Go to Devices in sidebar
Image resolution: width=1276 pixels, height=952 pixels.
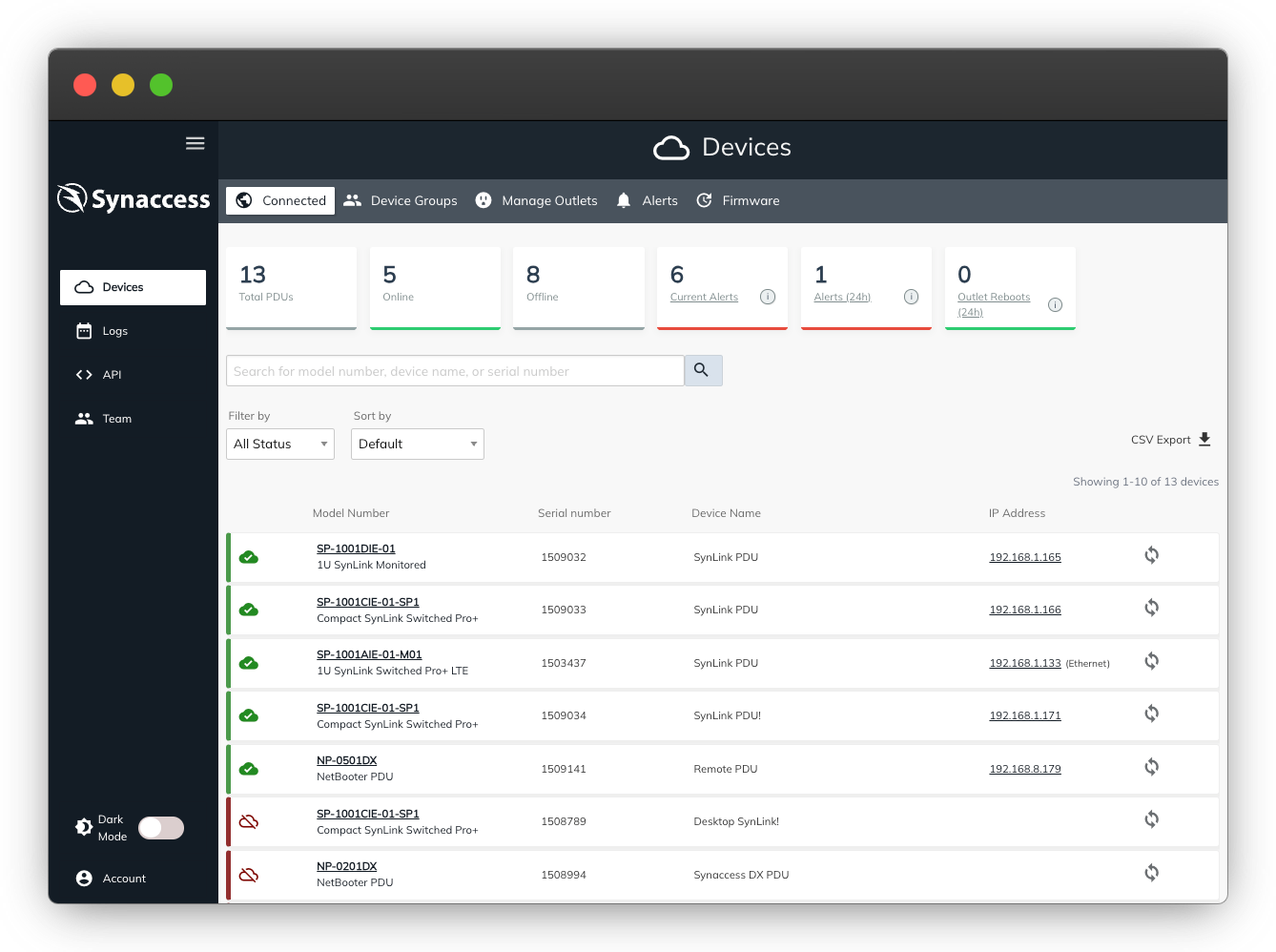pos(133,287)
